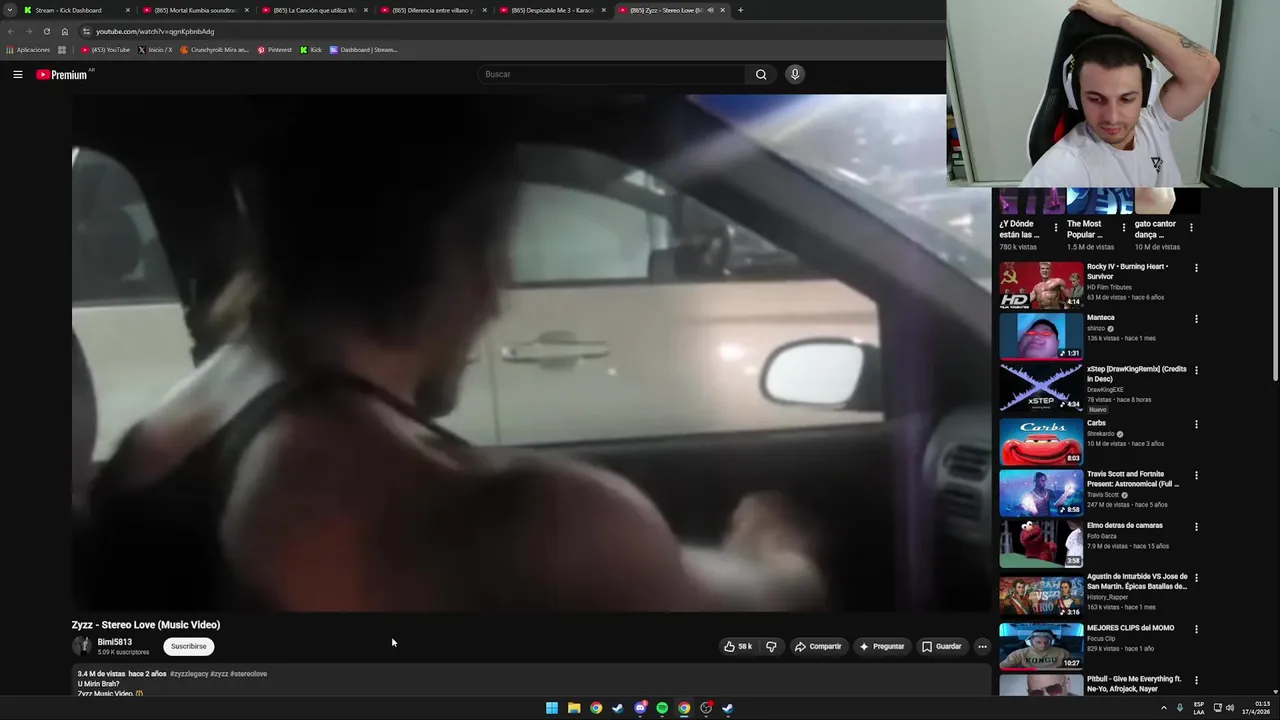This screenshot has height=720, width=1280.
Task: Open the Bimi5813 channel avatar
Action: [x=81, y=646]
